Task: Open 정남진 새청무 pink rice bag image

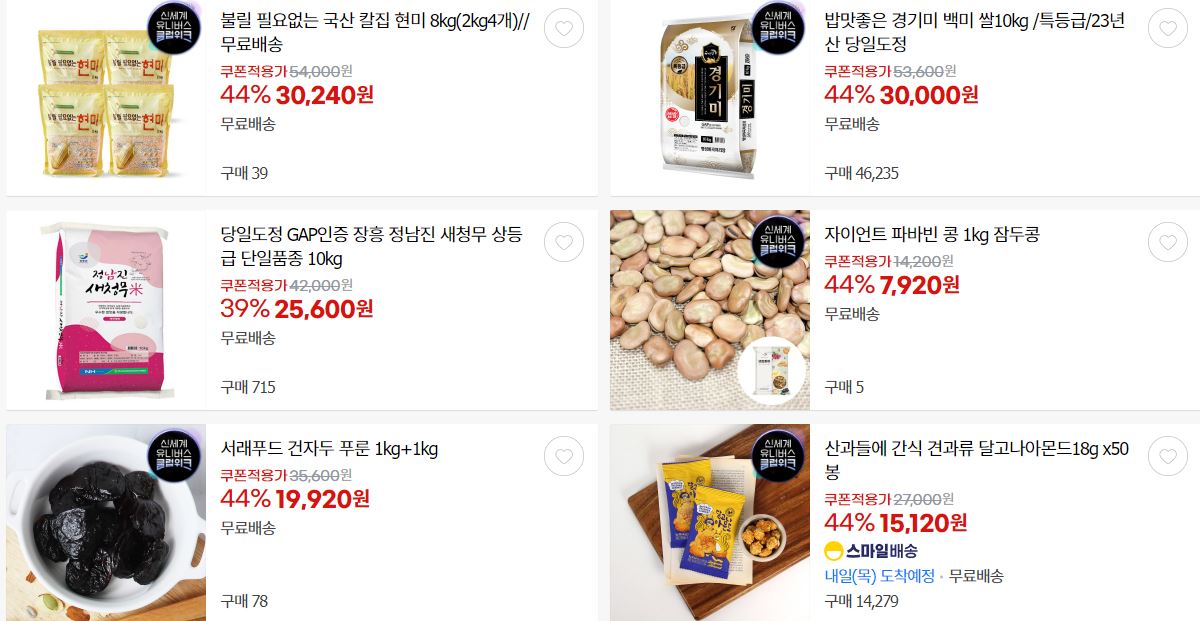Action: 106,310
